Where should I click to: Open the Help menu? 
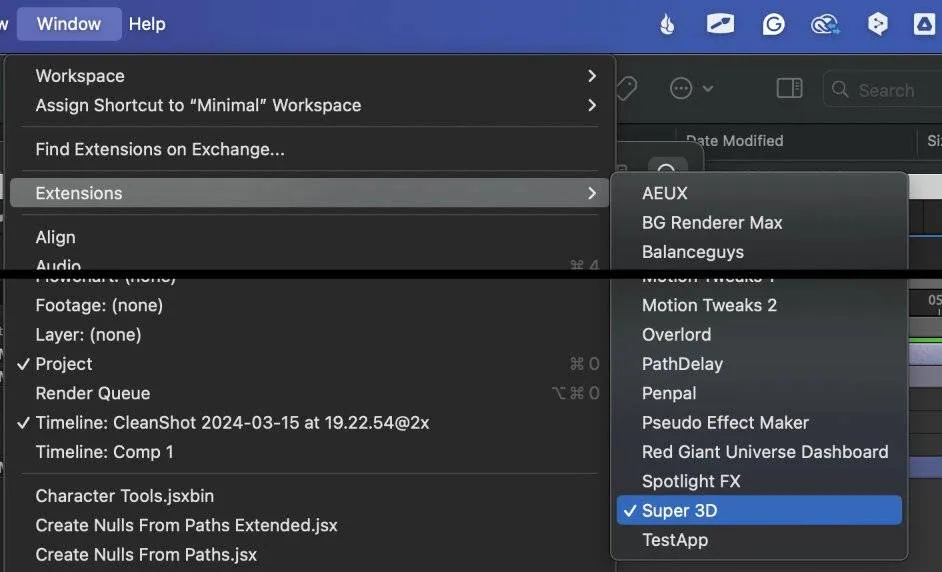[147, 24]
